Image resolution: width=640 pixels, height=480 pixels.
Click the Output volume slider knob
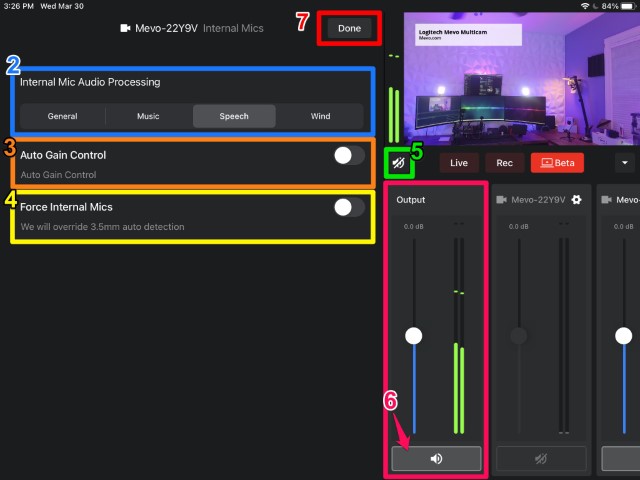tap(413, 335)
